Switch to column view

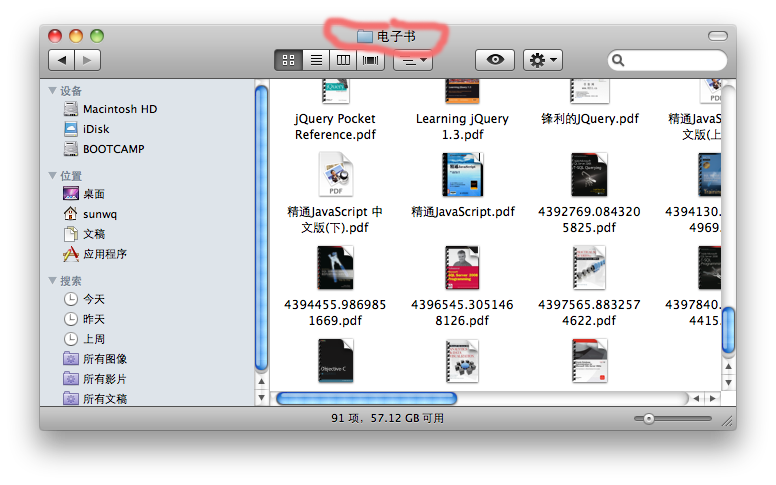[x=343, y=60]
